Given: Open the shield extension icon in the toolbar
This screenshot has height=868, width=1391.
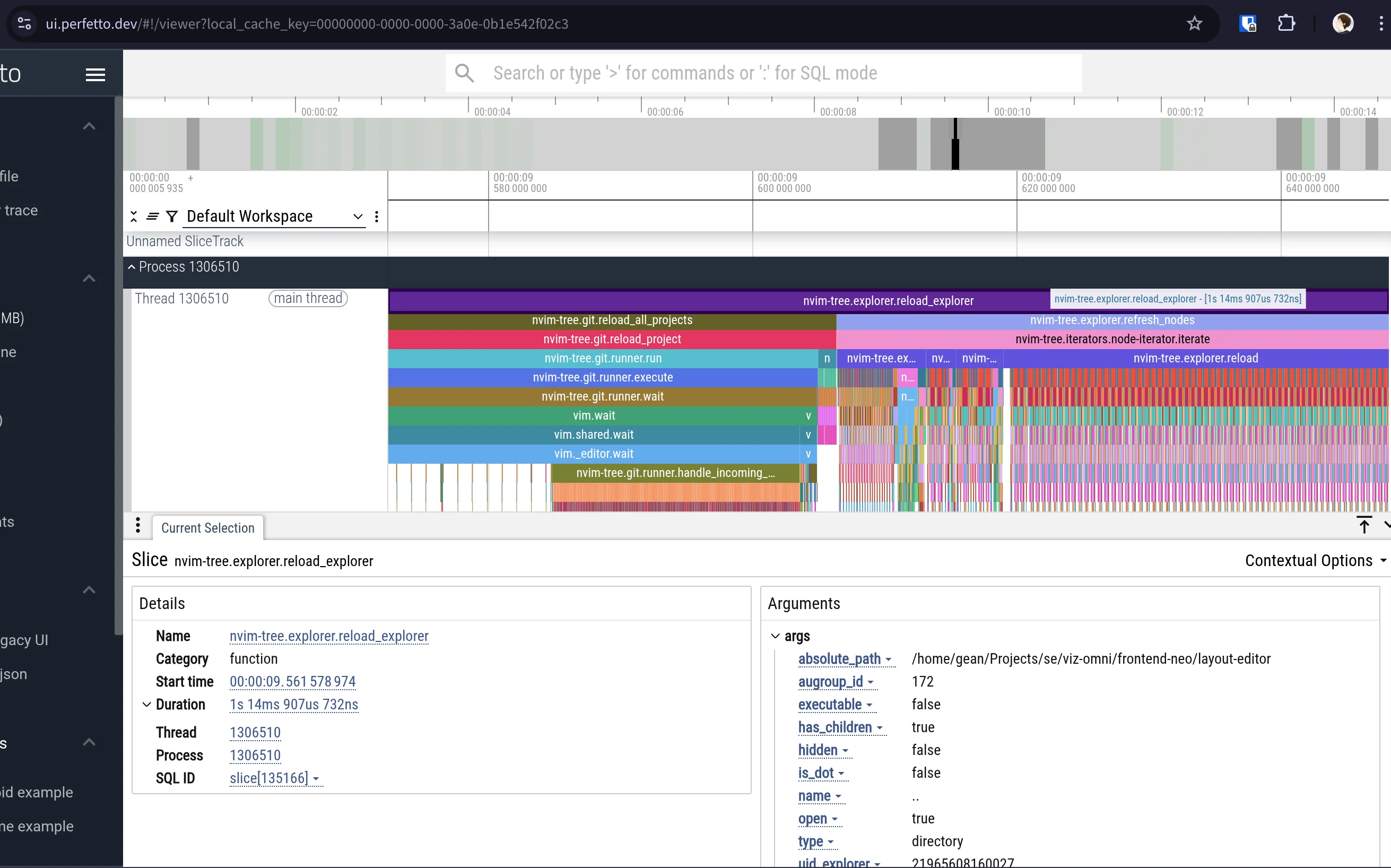Looking at the screenshot, I should pos(1248,23).
